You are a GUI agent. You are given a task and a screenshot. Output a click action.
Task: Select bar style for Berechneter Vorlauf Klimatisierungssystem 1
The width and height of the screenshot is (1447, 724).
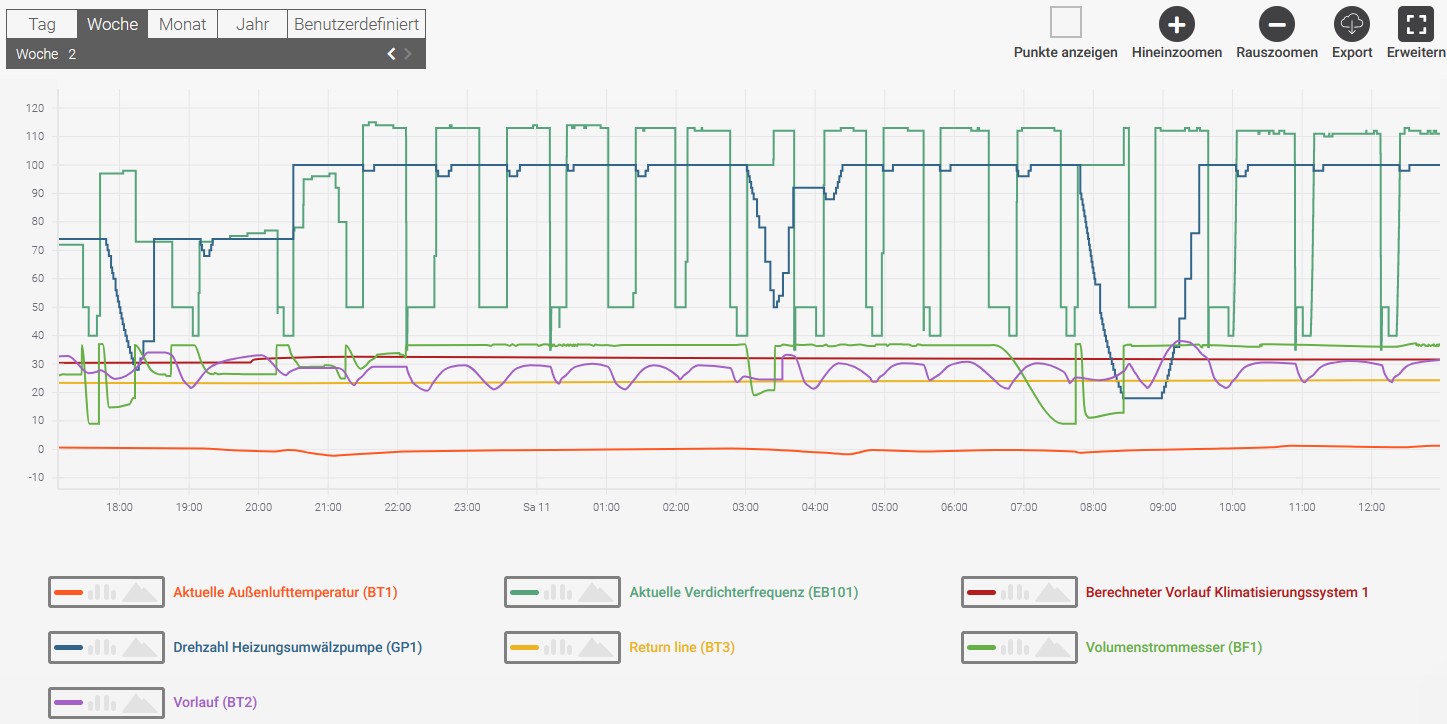point(1015,592)
